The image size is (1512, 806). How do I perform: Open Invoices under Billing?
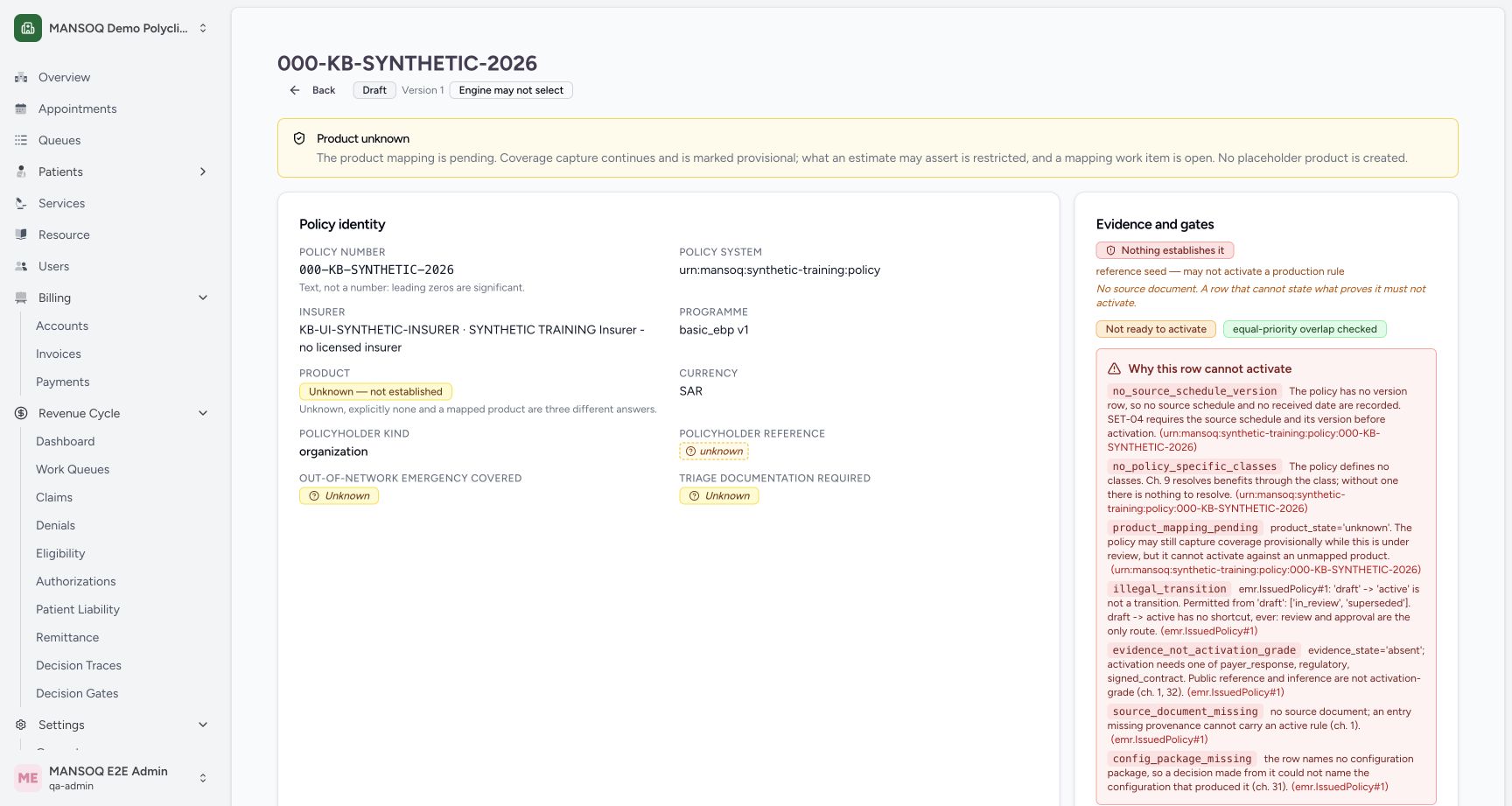pyautogui.click(x=59, y=354)
